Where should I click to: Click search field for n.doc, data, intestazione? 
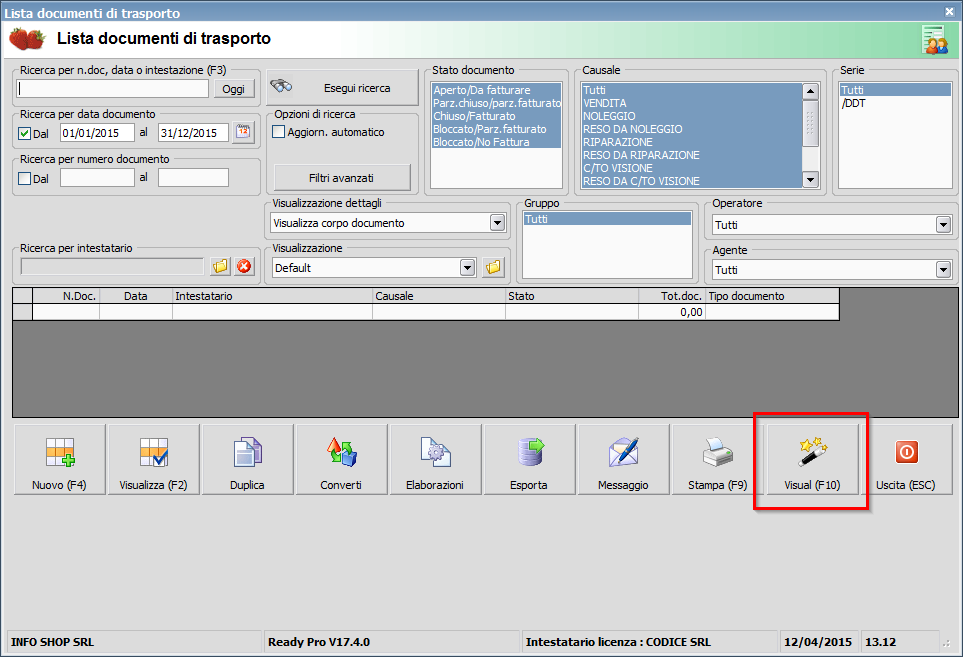point(113,88)
